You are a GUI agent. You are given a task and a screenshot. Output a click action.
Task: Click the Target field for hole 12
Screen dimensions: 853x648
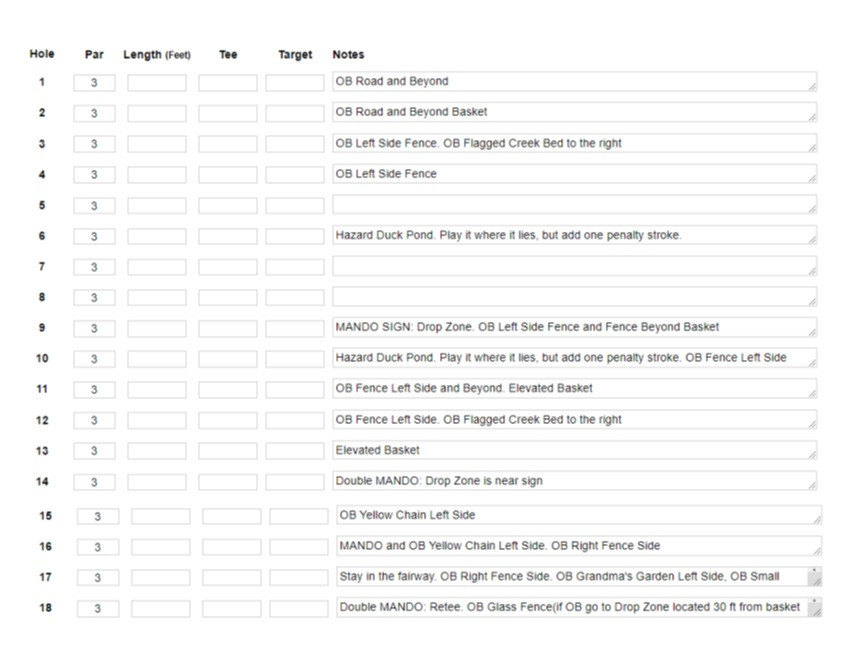tap(294, 420)
